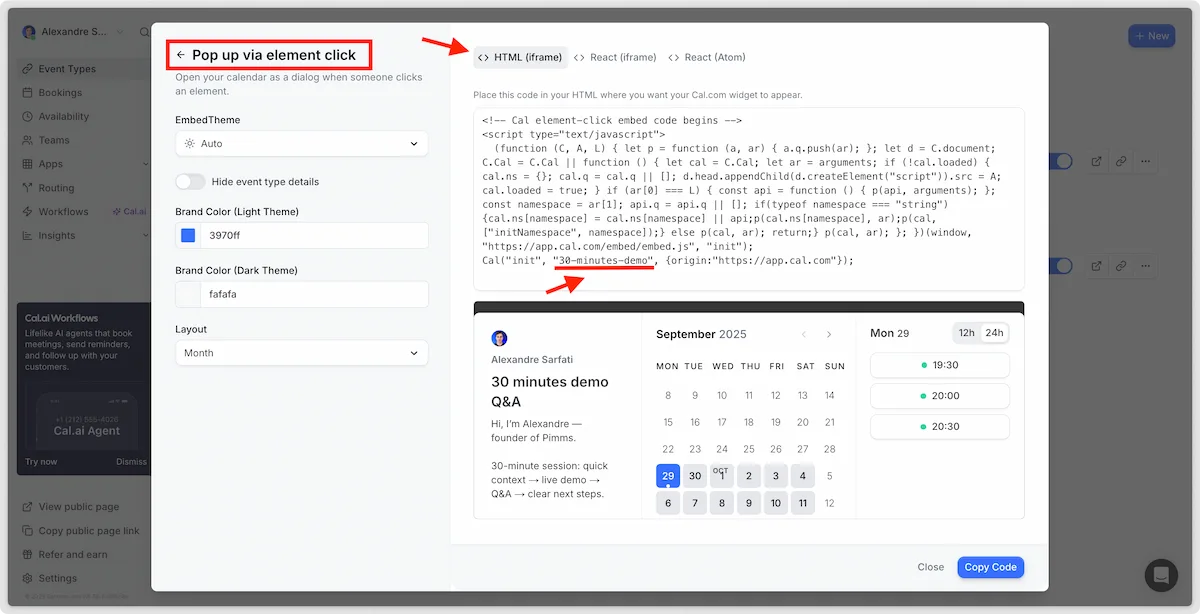Click the light theme brand color swatch
Image resolution: width=1200 pixels, height=614 pixels.
[188, 236]
